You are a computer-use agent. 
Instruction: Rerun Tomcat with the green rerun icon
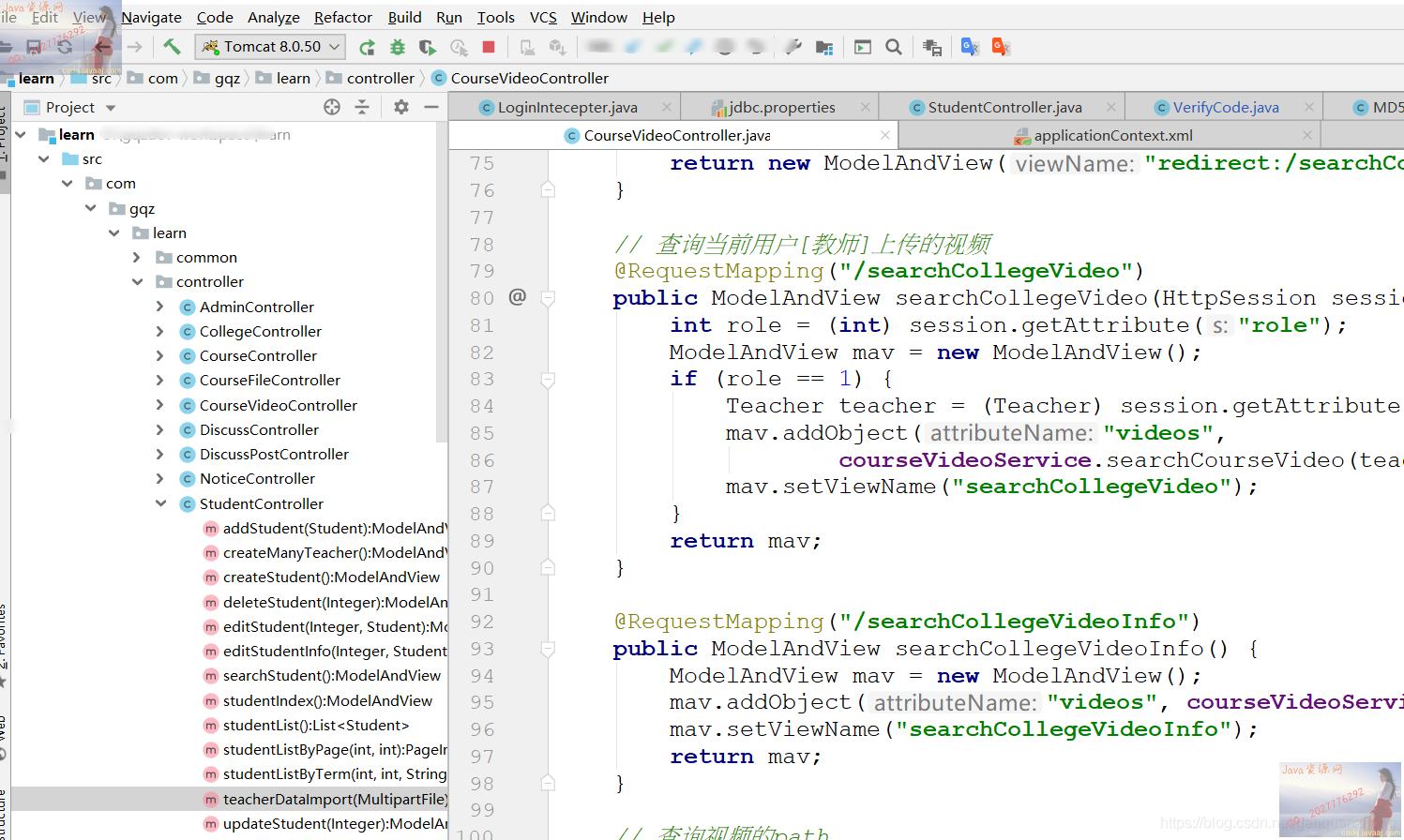point(368,47)
